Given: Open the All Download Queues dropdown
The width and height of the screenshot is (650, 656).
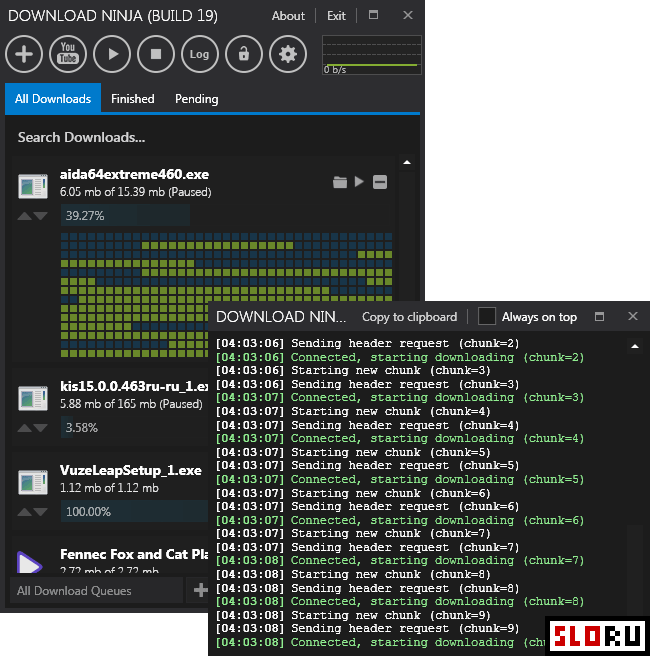Looking at the screenshot, I should pyautogui.click(x=97, y=590).
